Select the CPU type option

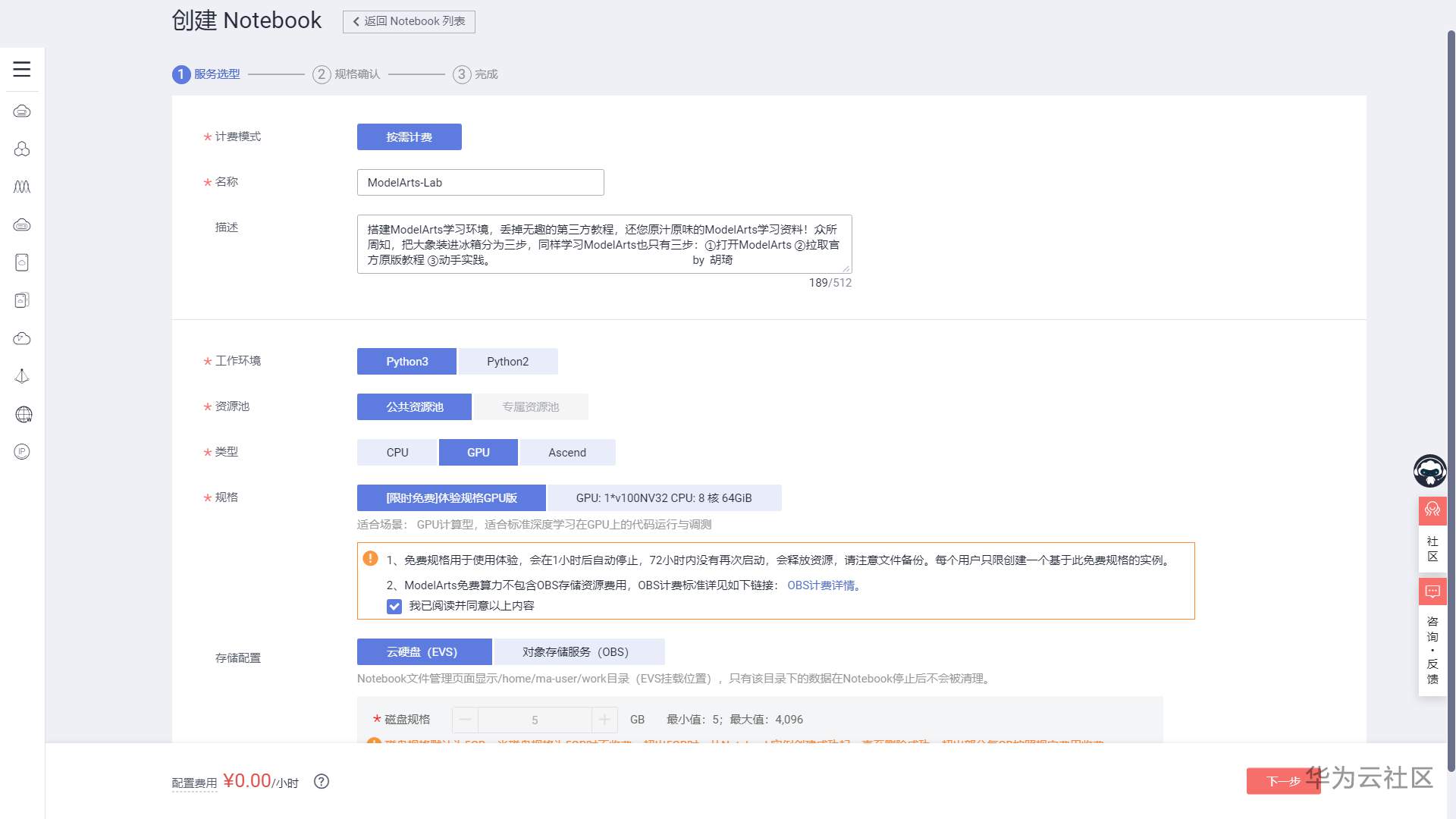(397, 453)
